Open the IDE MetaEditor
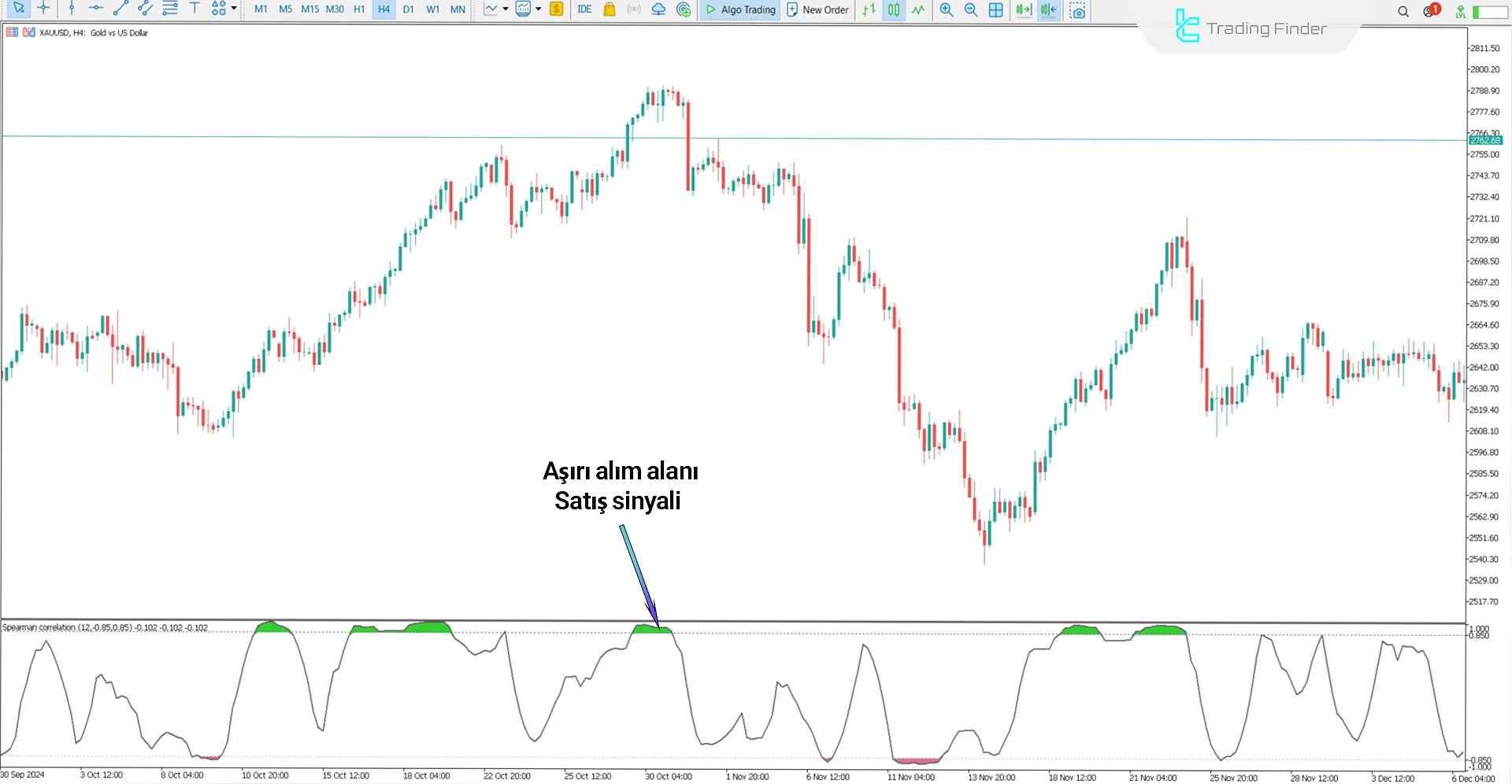This screenshot has width=1512, height=784. point(584,9)
